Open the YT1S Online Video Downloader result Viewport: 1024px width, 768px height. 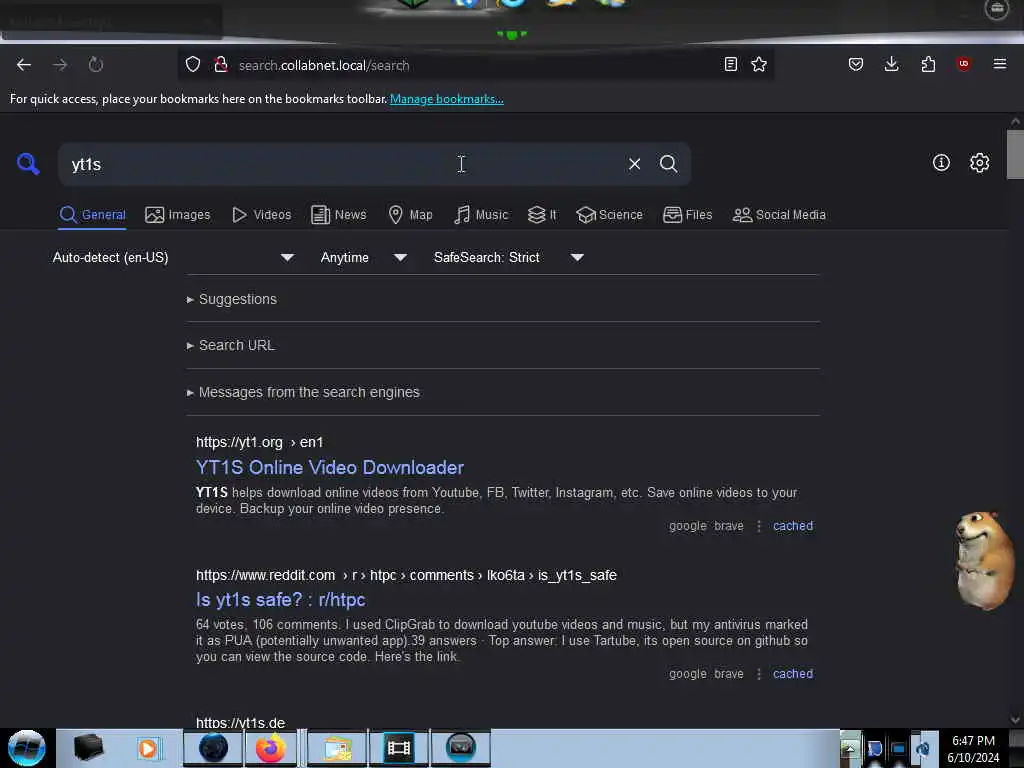(x=330, y=468)
